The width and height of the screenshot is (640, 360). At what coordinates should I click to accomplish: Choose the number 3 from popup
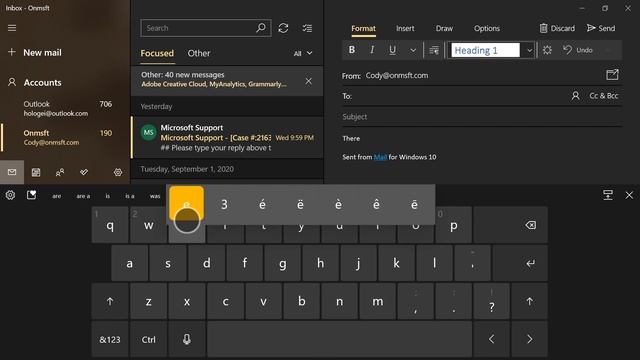[224, 204]
